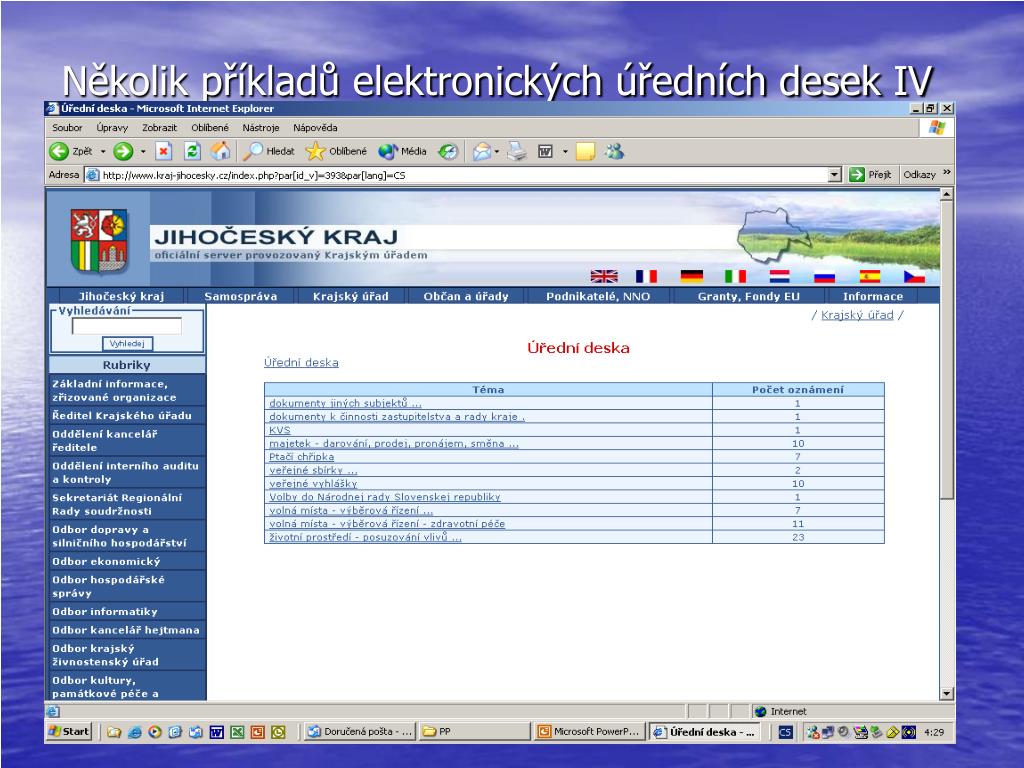Open Občan a úřady navigation tab
The height and width of the screenshot is (768, 1024).
466,296
